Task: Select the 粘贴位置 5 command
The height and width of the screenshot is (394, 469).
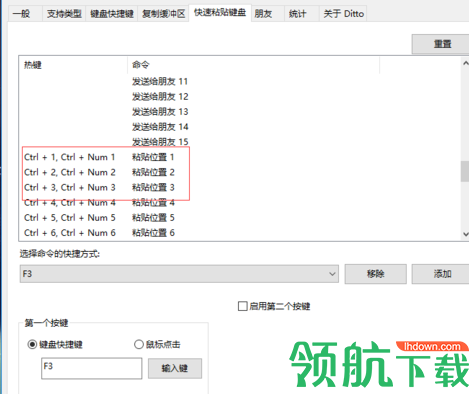Action: pyautogui.click(x=153, y=218)
